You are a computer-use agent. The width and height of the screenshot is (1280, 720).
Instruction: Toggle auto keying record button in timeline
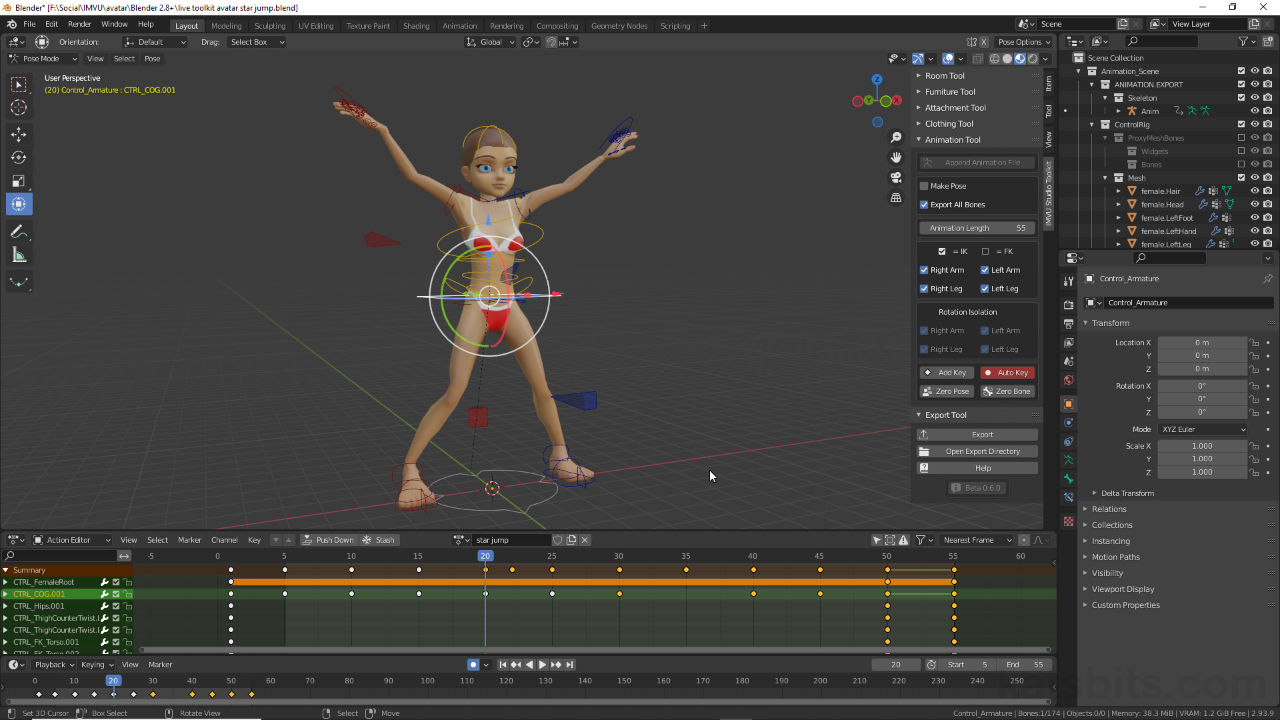point(473,664)
